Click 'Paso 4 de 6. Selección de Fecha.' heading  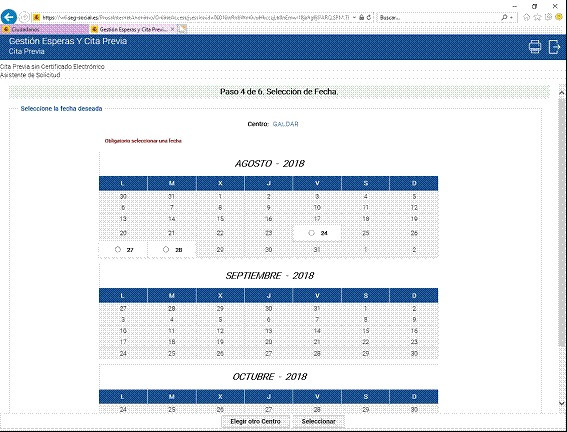click(279, 92)
